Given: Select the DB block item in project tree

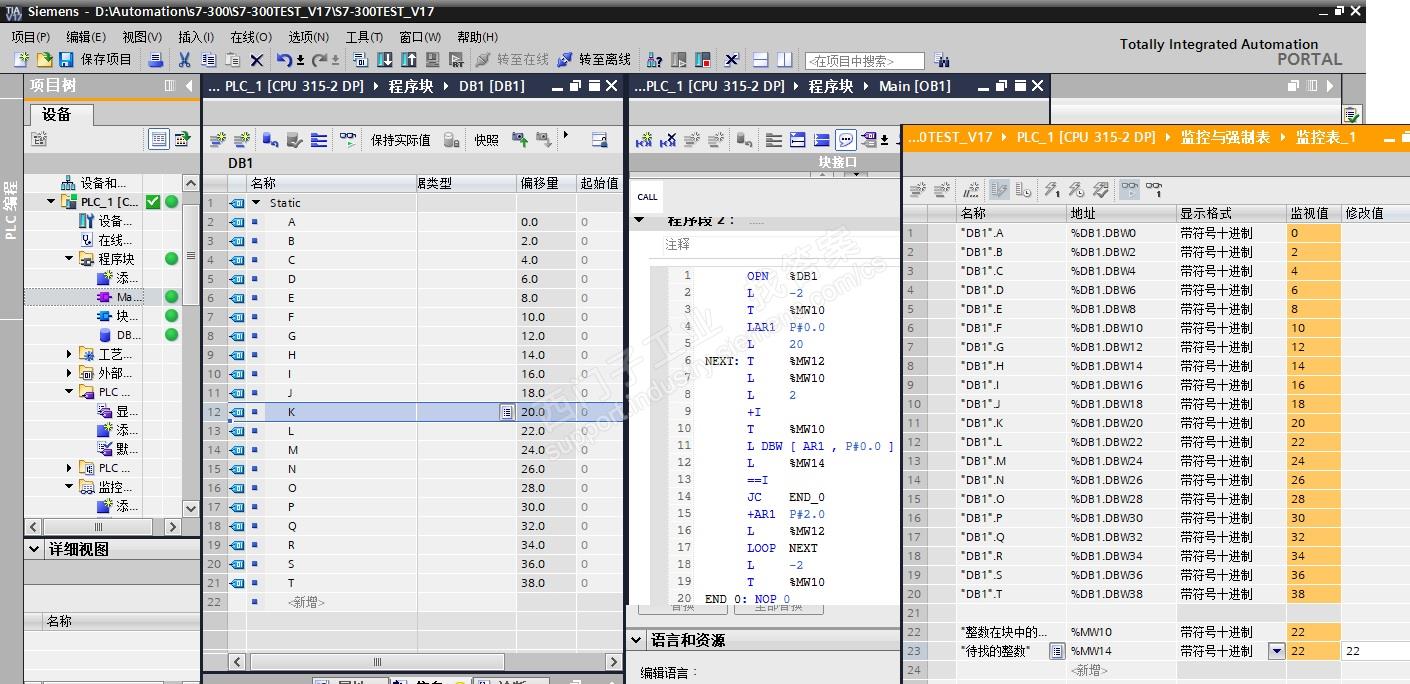Looking at the screenshot, I should [x=120, y=335].
